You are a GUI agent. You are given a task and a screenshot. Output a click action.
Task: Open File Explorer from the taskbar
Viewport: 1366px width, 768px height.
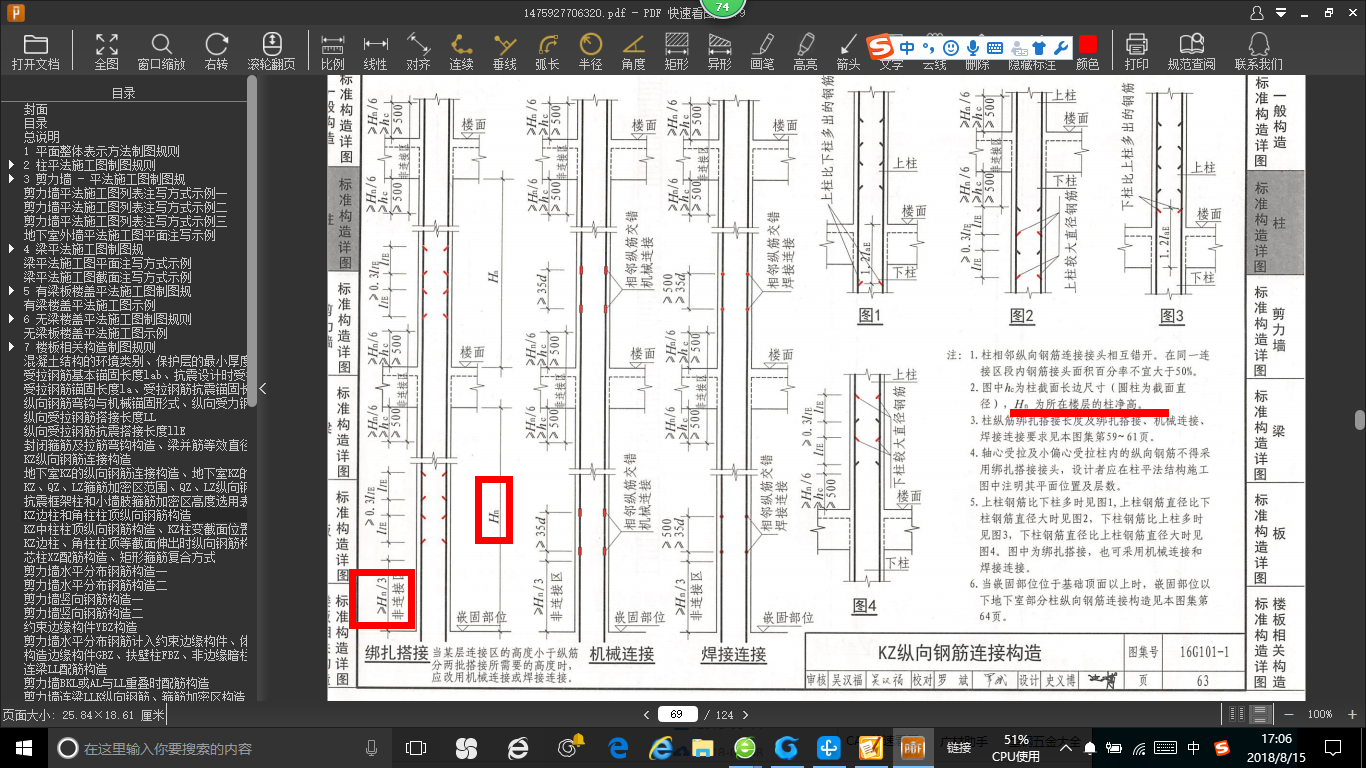click(x=703, y=747)
